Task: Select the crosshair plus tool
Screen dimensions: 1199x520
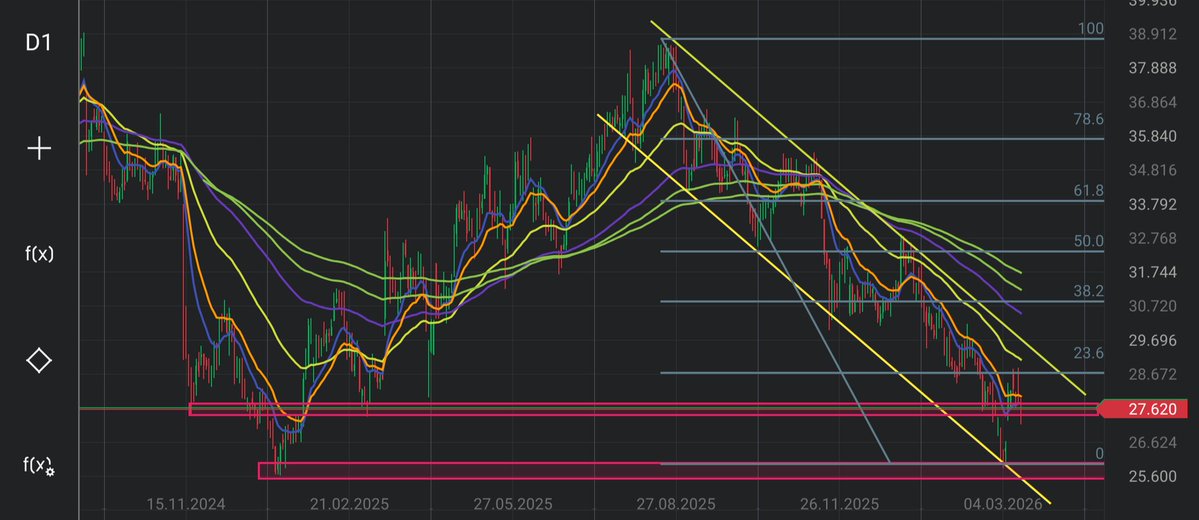Action: [x=39, y=148]
